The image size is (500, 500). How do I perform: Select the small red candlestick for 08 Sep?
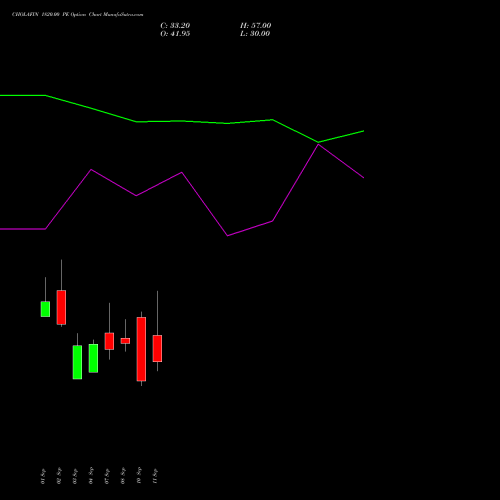(125, 341)
